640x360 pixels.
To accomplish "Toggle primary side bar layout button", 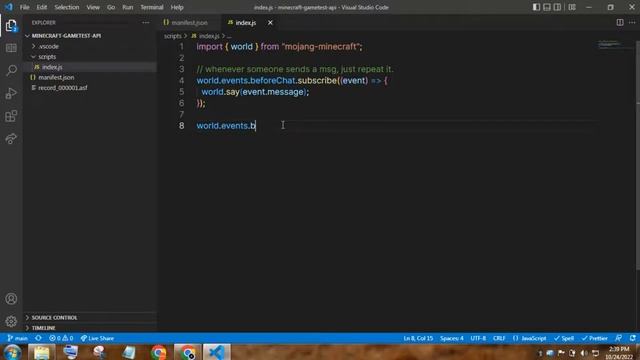I will tap(536, 7).
